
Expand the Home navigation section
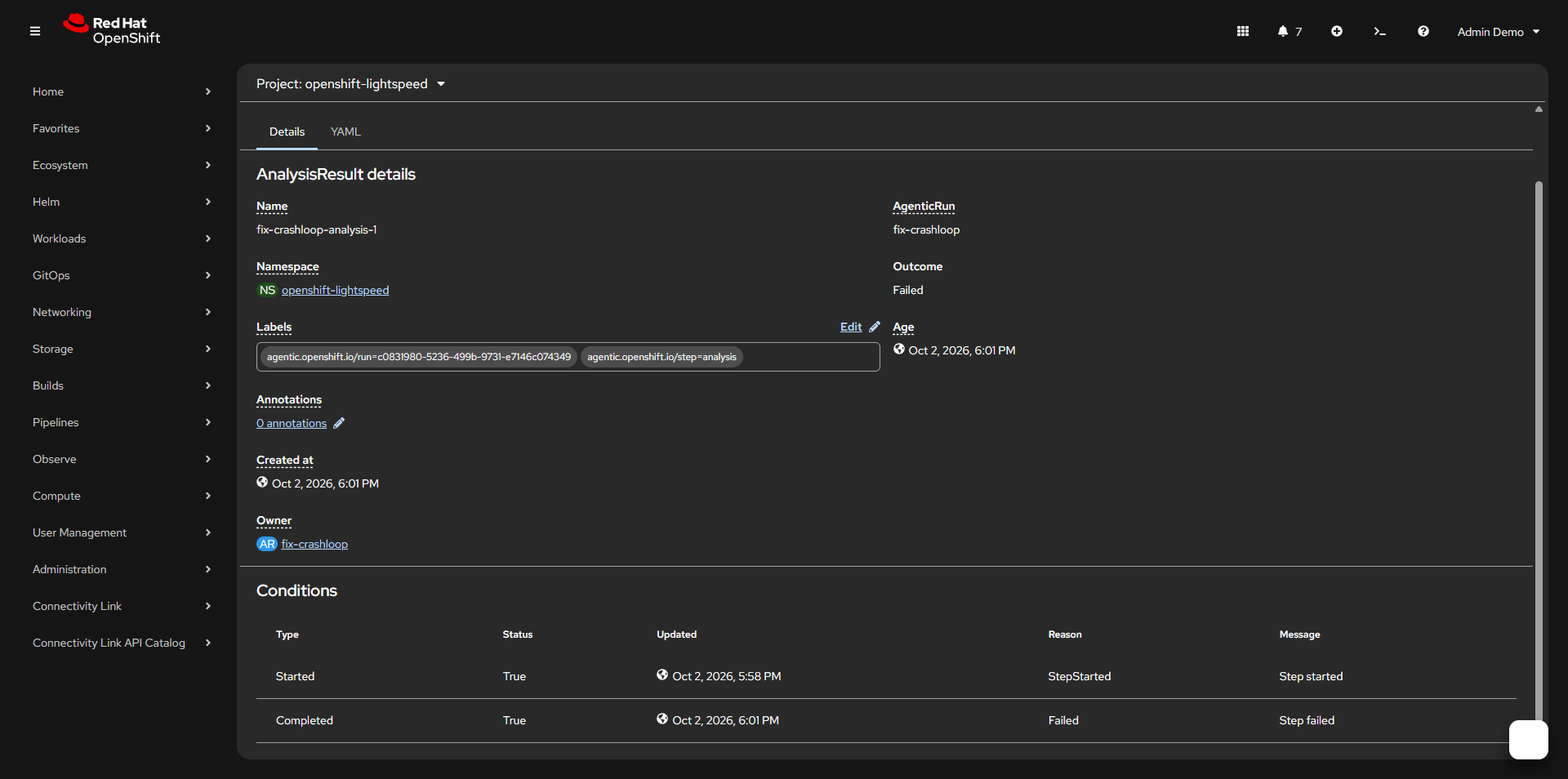pos(122,91)
